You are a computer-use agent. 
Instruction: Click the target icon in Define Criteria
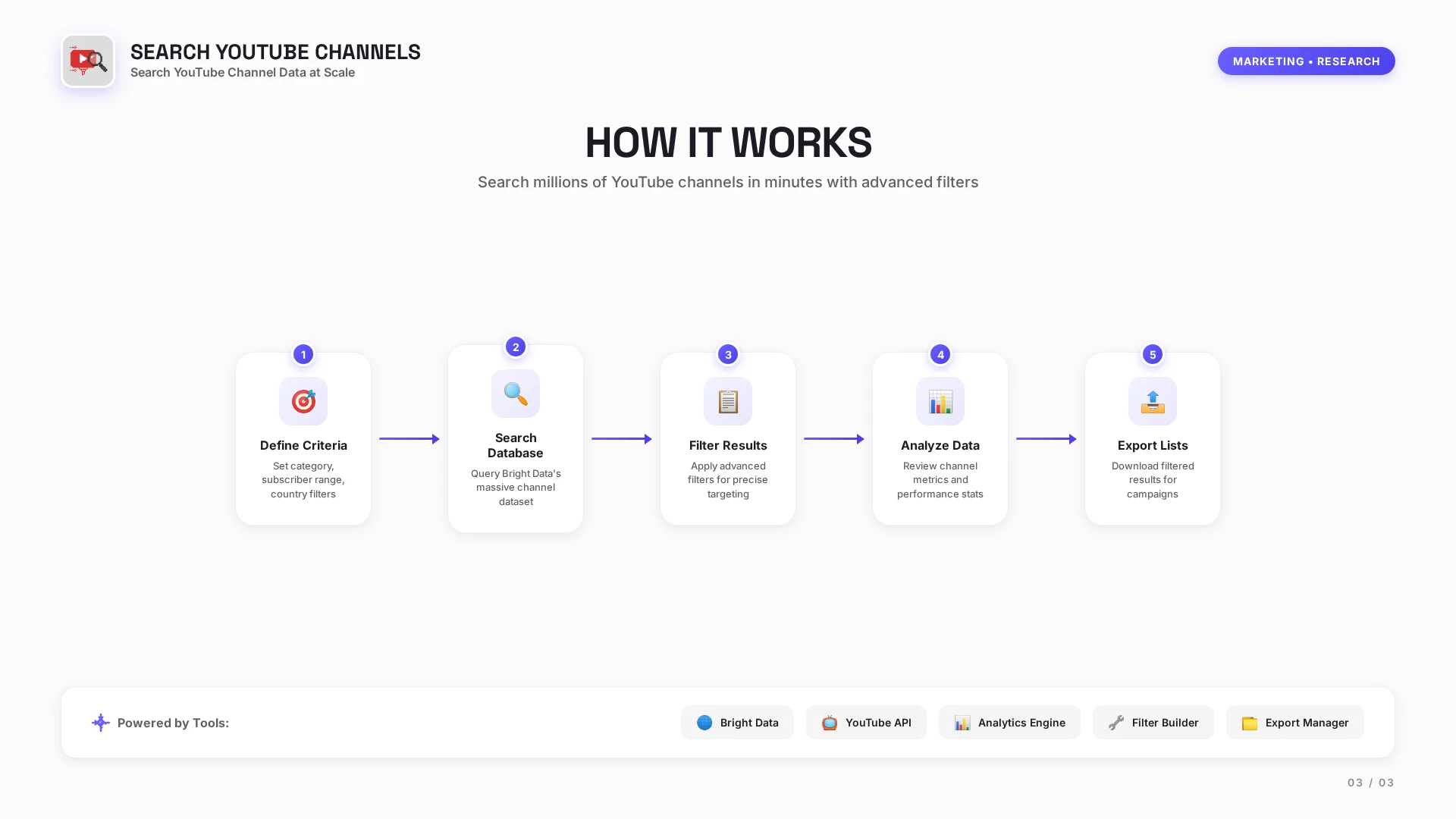tap(303, 401)
